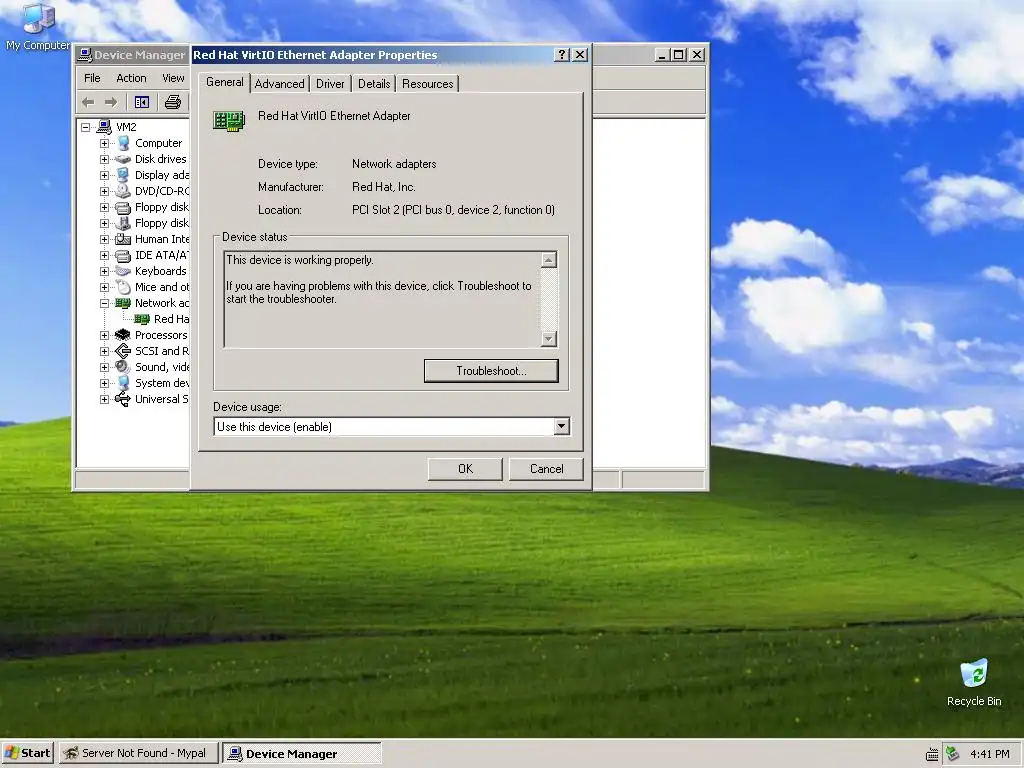Select the Universal Serial Bus controllers icon
This screenshot has height=768, width=1024.
point(123,399)
